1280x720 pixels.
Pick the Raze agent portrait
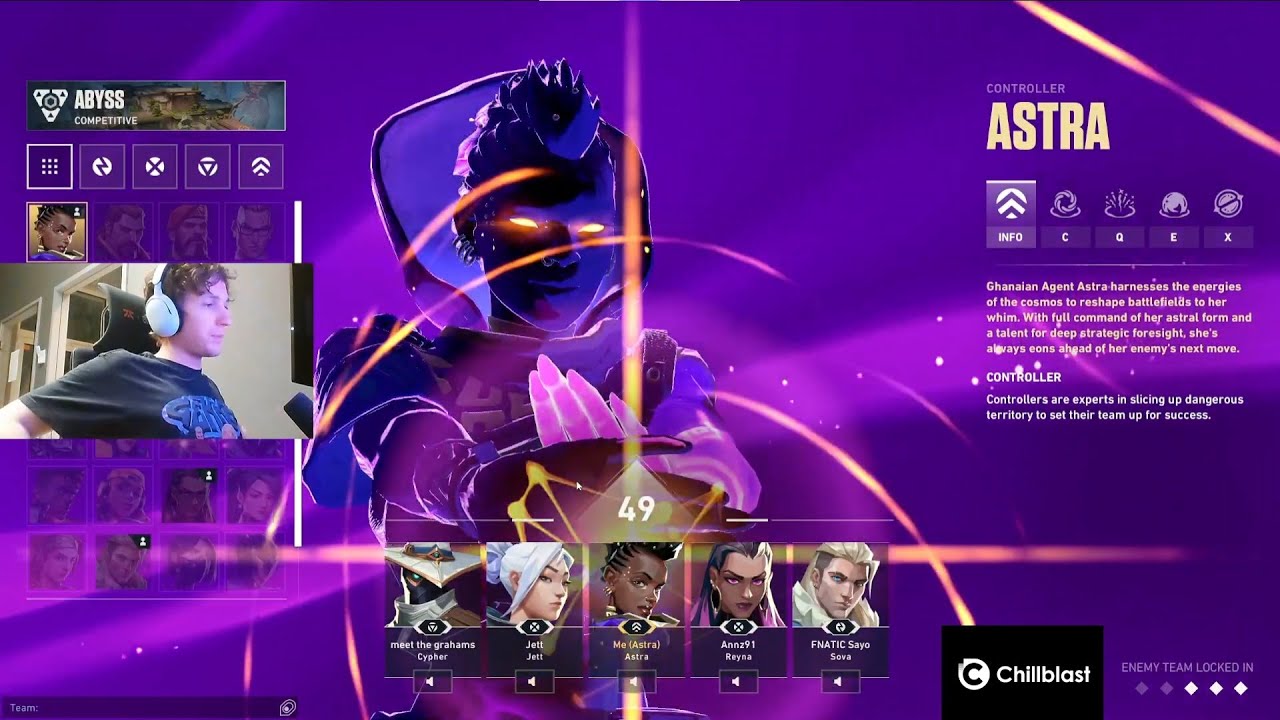pyautogui.click(x=123, y=495)
